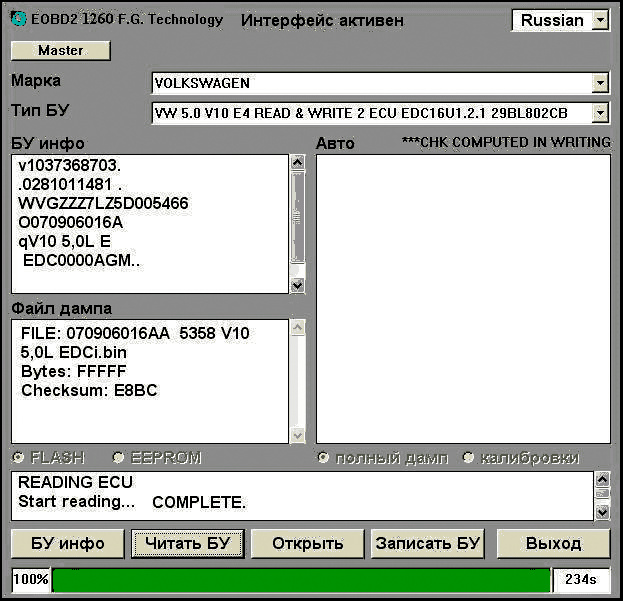Expand the VOLKSWAGEN brand dropdown arrow
The width and height of the screenshot is (623, 601).
tap(600, 83)
